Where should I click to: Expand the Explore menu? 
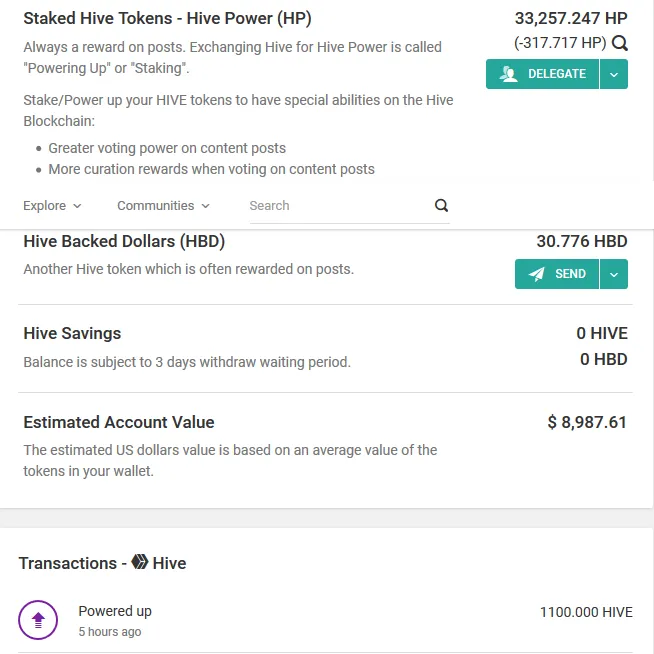coord(52,206)
